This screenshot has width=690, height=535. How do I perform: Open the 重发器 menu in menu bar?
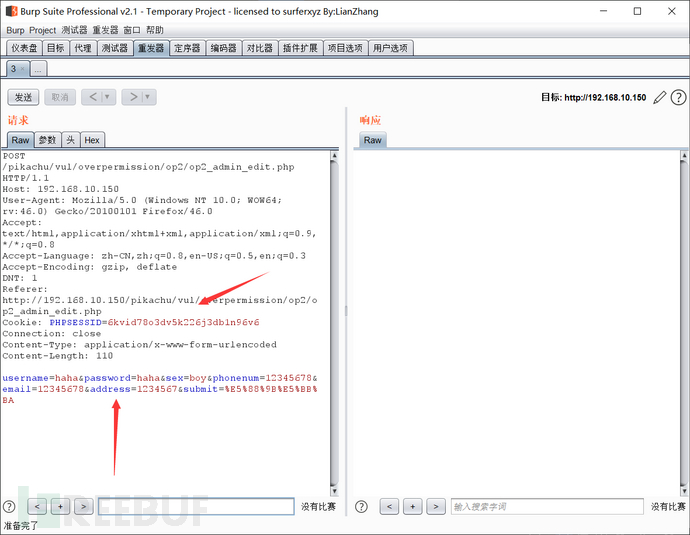[106, 30]
